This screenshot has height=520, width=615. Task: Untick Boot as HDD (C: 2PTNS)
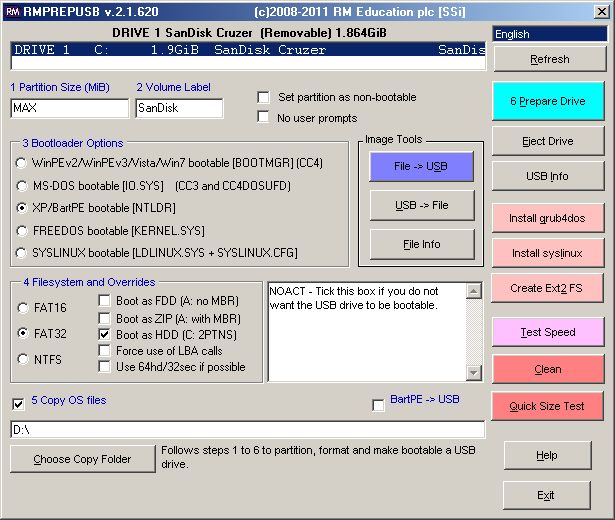pyautogui.click(x=104, y=335)
